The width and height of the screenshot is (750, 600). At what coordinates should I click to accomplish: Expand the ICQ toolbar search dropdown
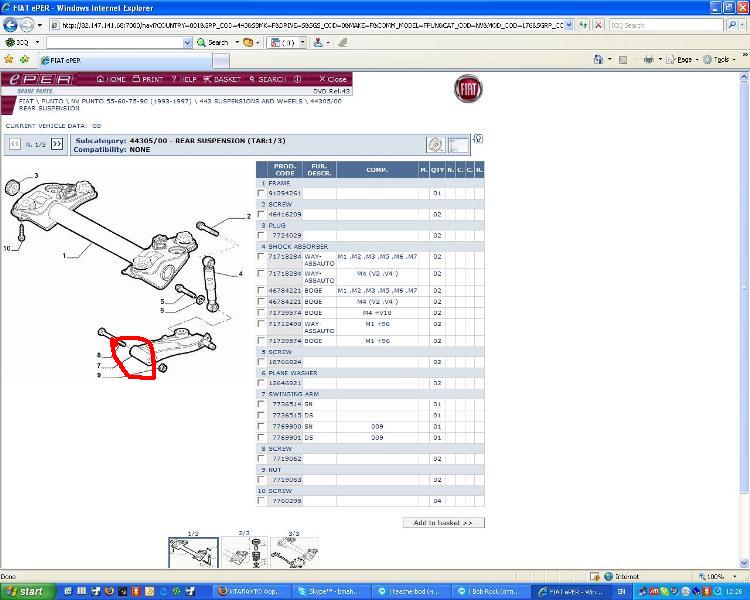[187, 43]
